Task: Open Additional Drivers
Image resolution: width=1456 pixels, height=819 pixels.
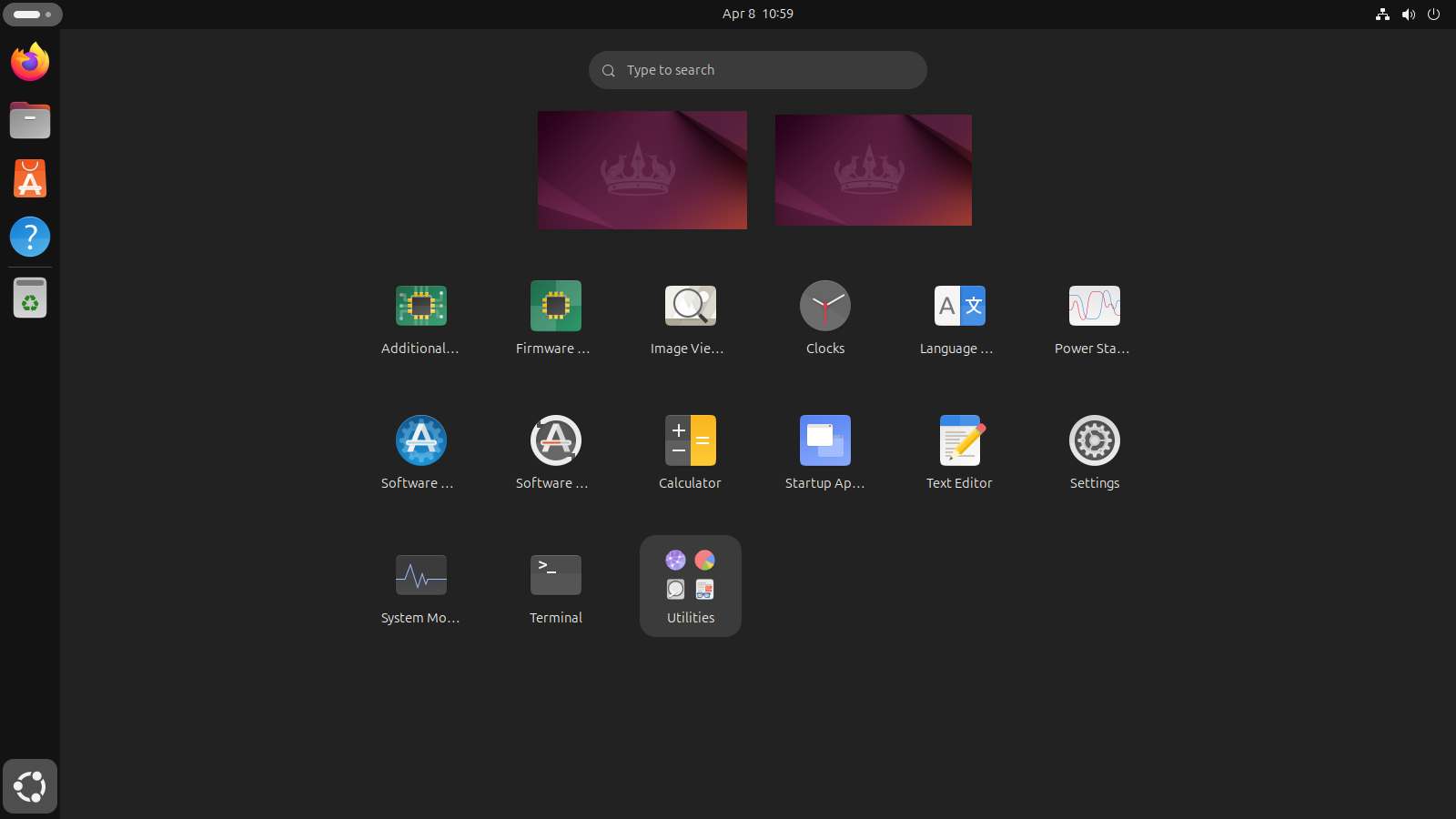Action: [x=420, y=318]
